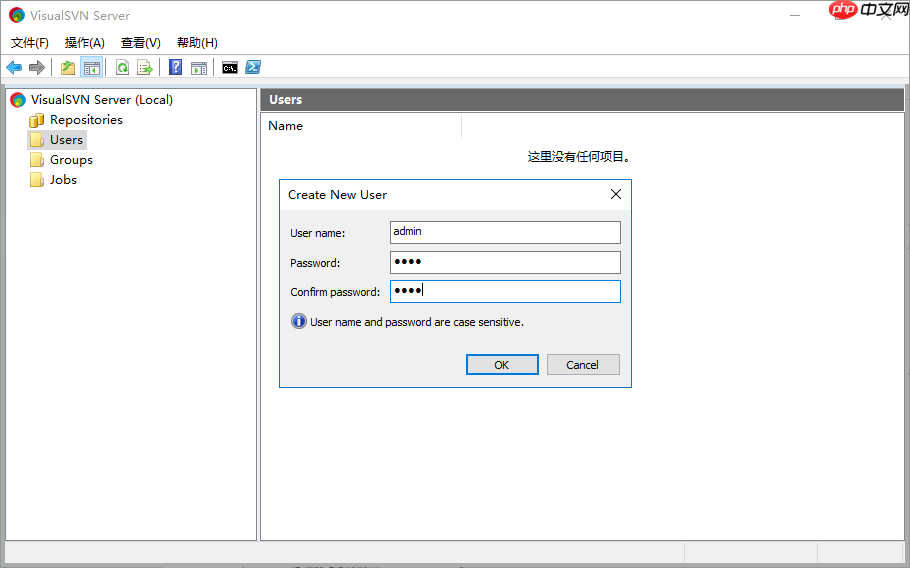
Task: Open the 文件(F) menu
Action: tap(30, 42)
